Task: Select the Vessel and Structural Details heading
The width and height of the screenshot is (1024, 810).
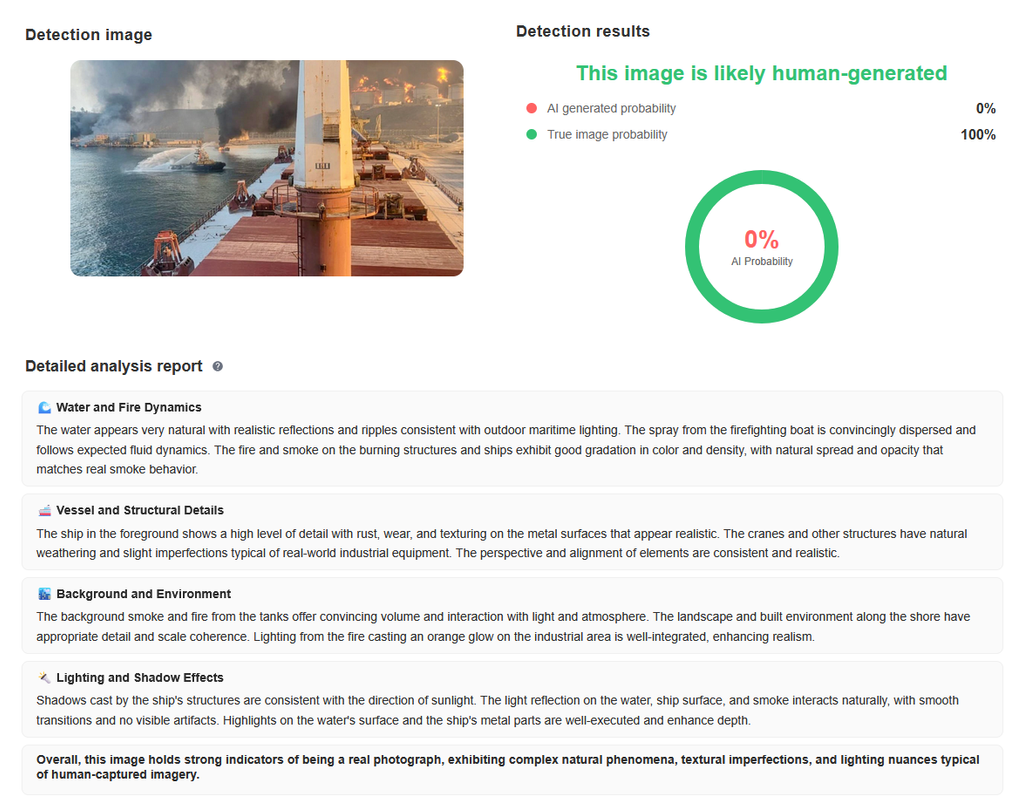Action: coord(140,511)
